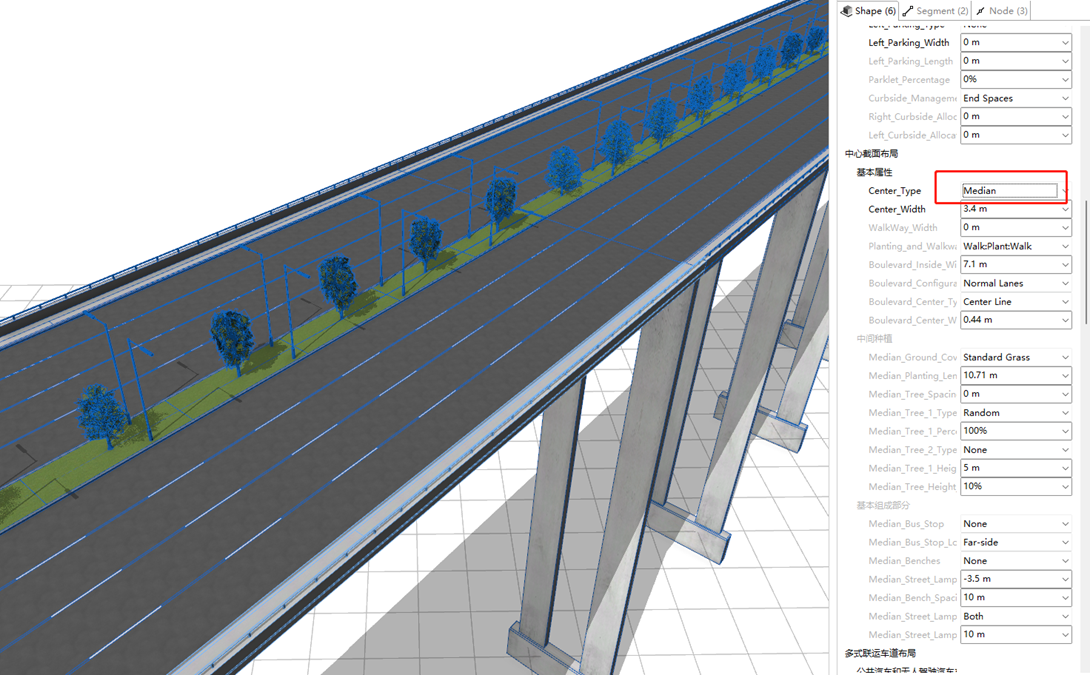Image resolution: width=1090 pixels, height=675 pixels.
Task: Click the Parklet_Percentage attribute label
Action: pos(909,80)
